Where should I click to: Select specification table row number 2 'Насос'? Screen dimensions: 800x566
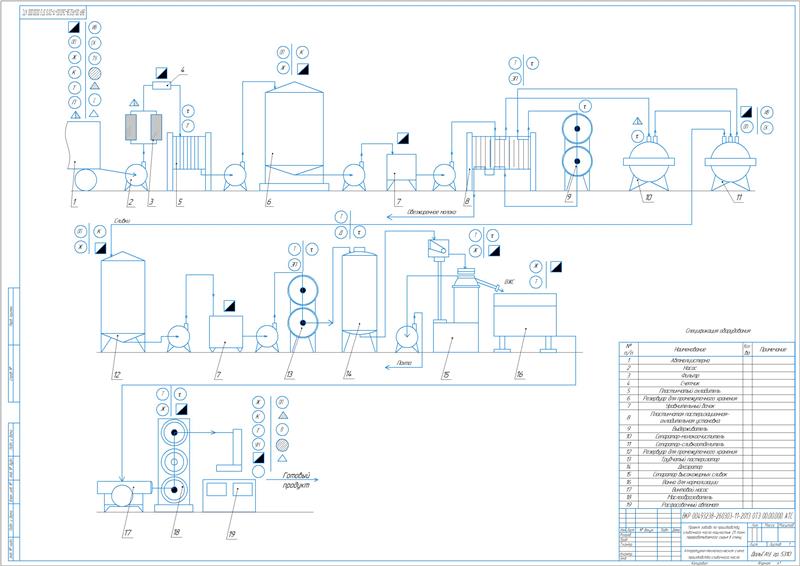(707, 368)
